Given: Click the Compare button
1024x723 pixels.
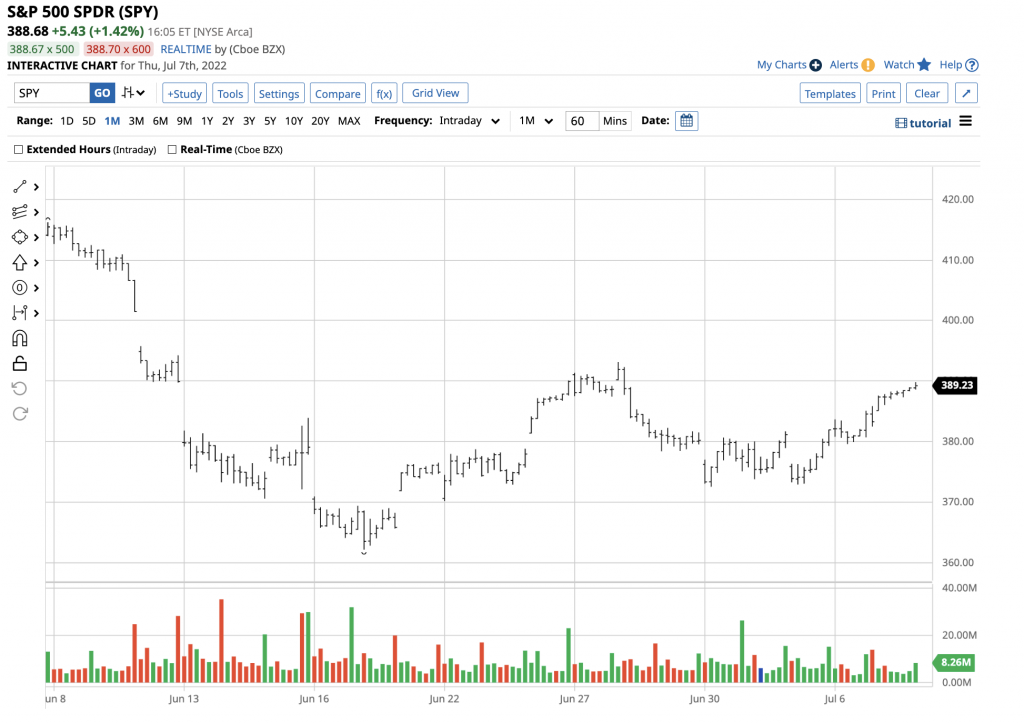Looking at the screenshot, I should pos(338,93).
